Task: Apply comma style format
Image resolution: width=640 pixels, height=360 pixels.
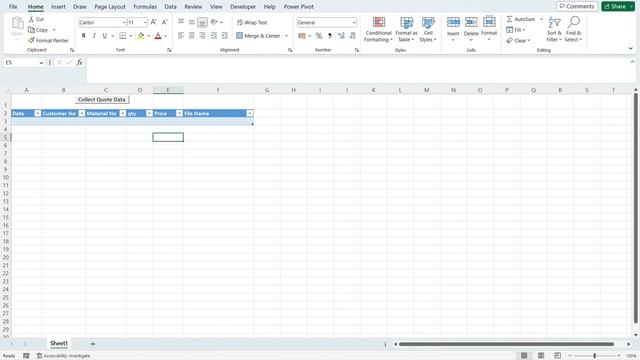Action: (329, 36)
